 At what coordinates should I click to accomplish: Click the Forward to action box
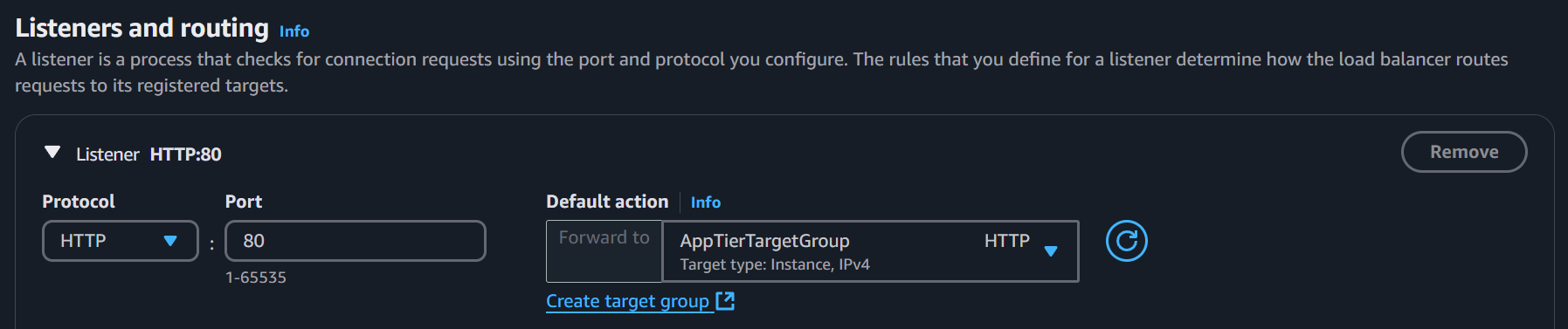click(x=604, y=251)
